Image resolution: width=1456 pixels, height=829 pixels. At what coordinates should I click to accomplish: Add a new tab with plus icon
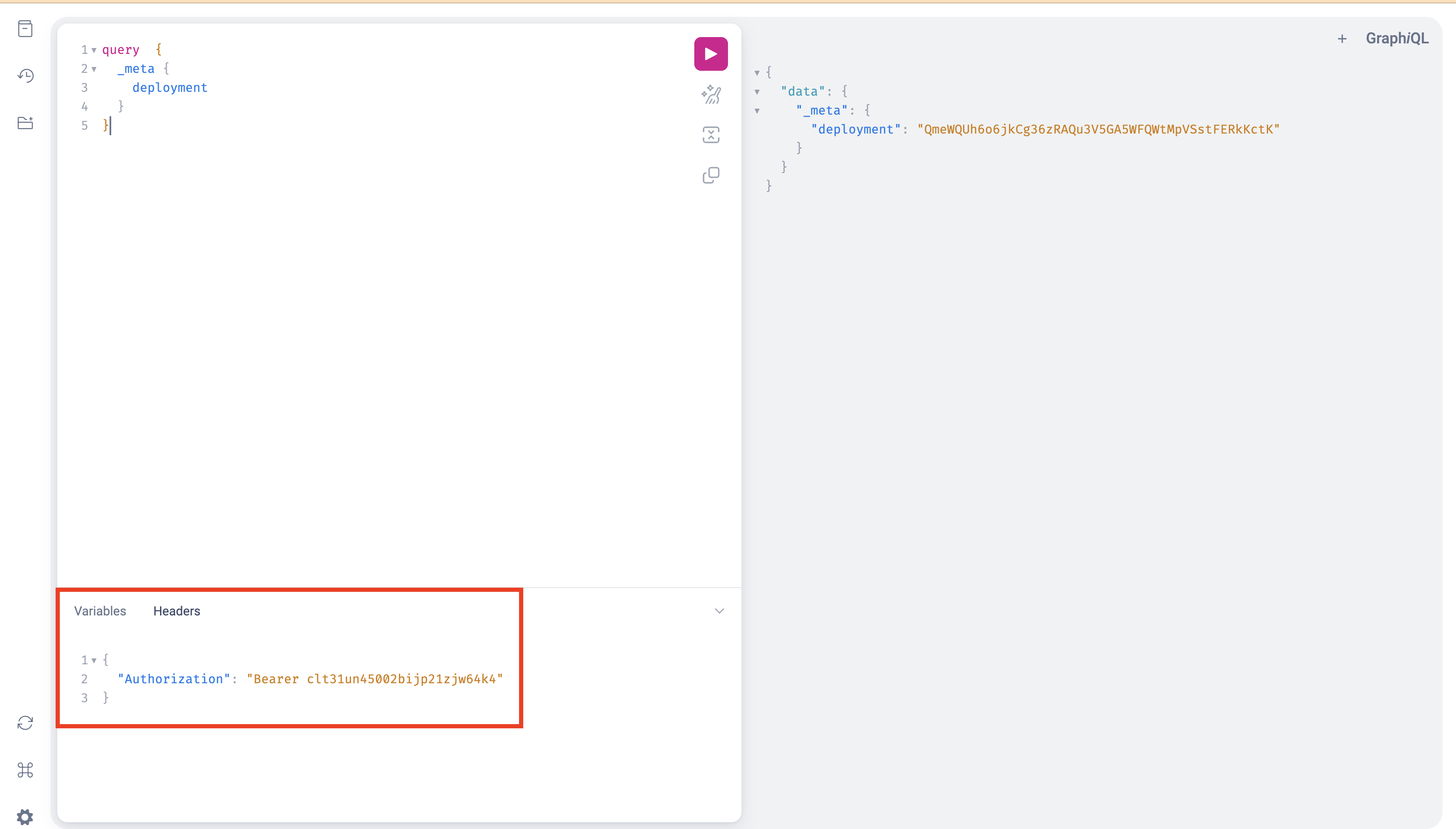coord(1342,39)
